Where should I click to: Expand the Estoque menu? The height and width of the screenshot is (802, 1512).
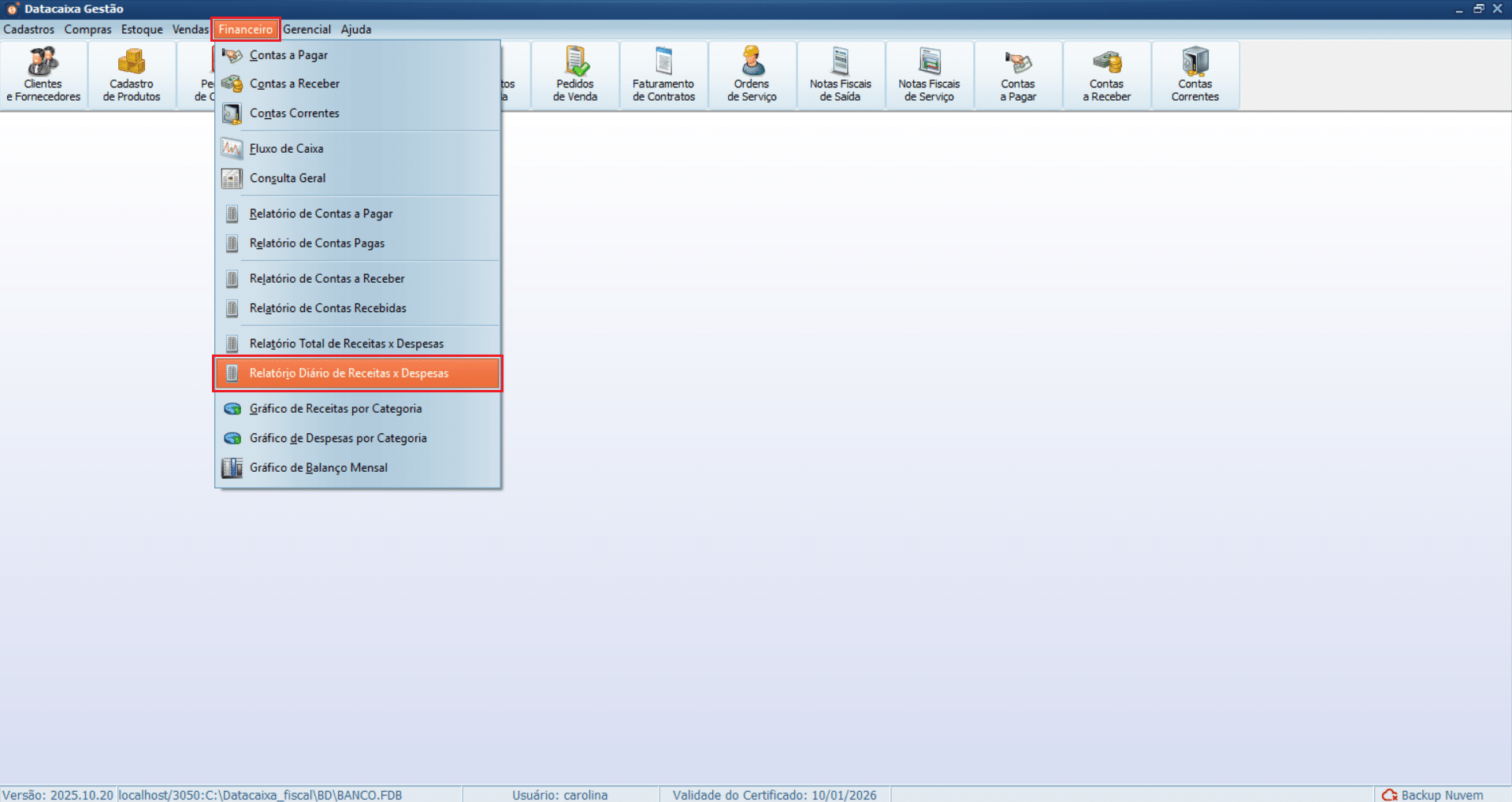tap(142, 30)
